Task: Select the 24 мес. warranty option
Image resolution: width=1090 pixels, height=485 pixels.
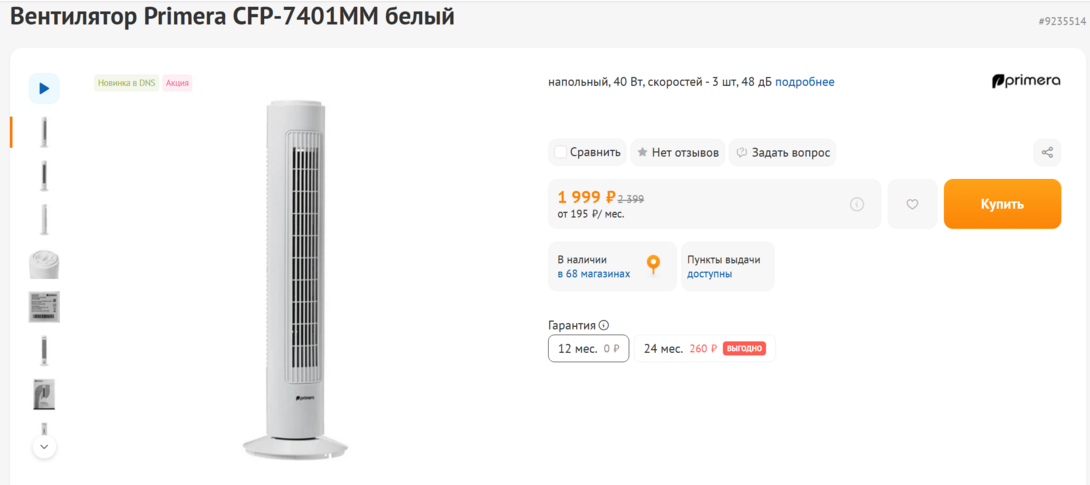Action: click(x=704, y=349)
